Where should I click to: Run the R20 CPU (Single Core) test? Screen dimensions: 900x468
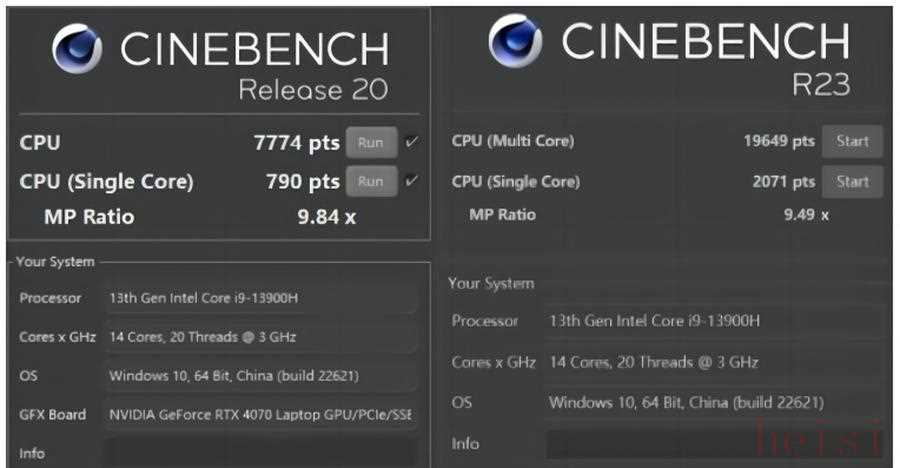(x=371, y=181)
